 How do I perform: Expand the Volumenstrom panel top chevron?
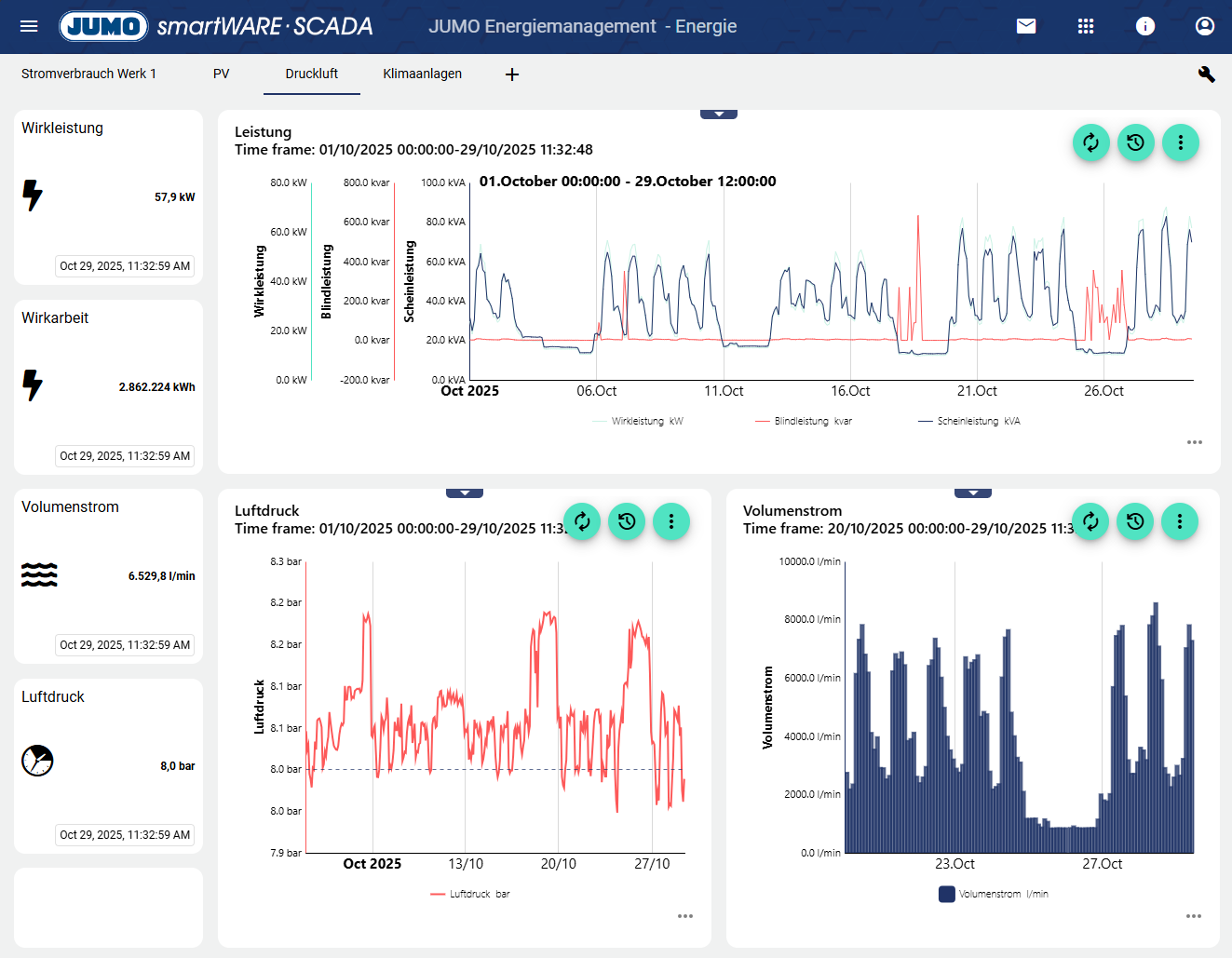tap(973, 493)
